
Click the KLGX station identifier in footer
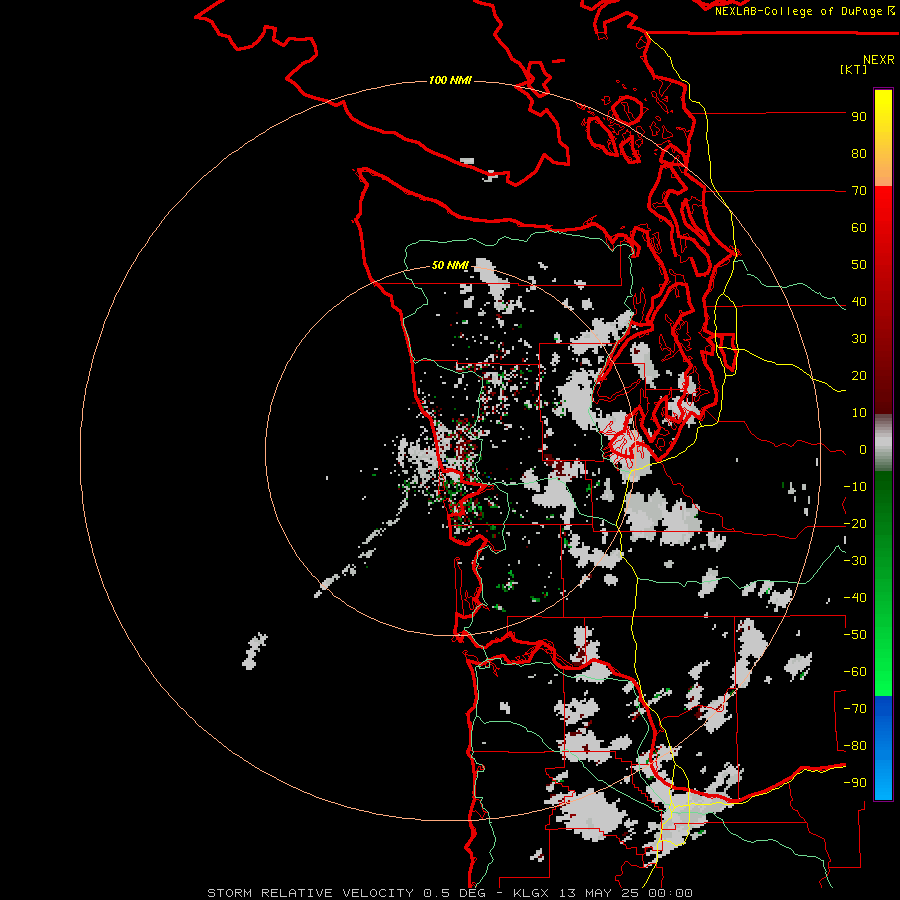pyautogui.click(x=532, y=893)
